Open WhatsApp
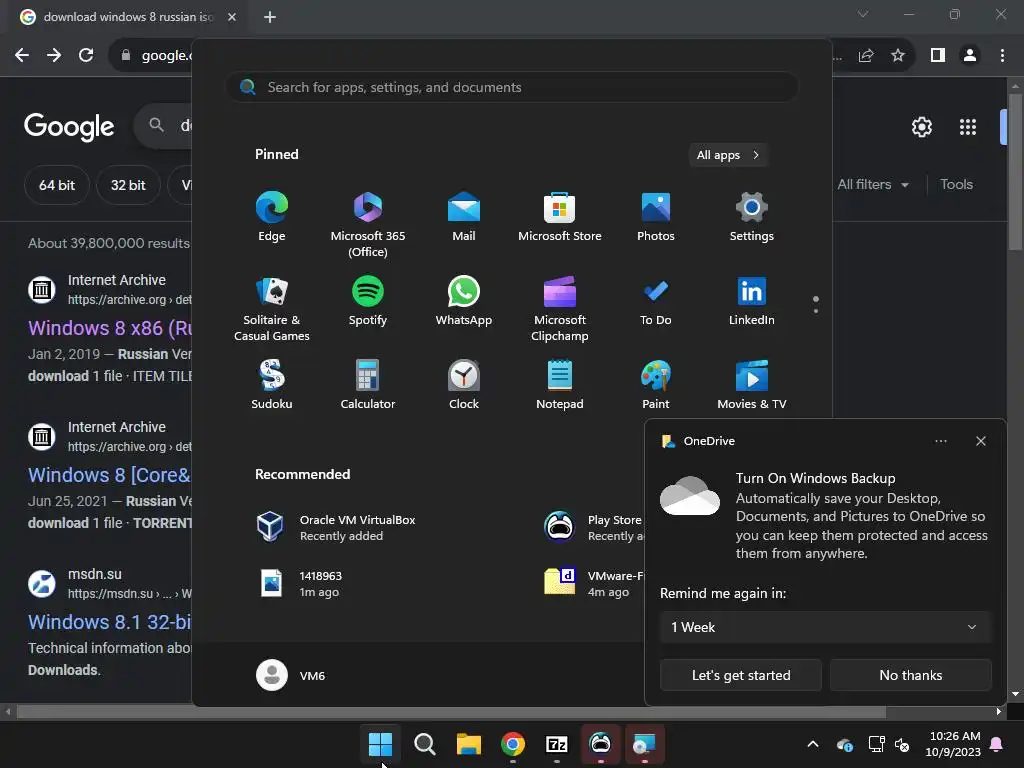Screen dimensions: 1024x768 click(x=464, y=301)
